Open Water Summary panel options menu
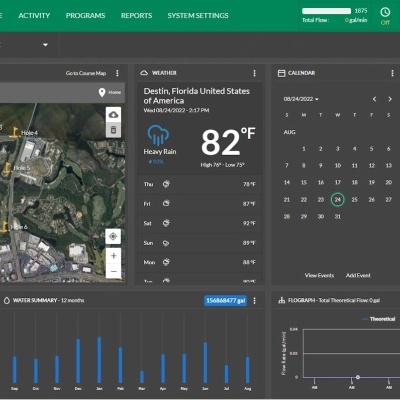400x400 pixels. (255, 301)
